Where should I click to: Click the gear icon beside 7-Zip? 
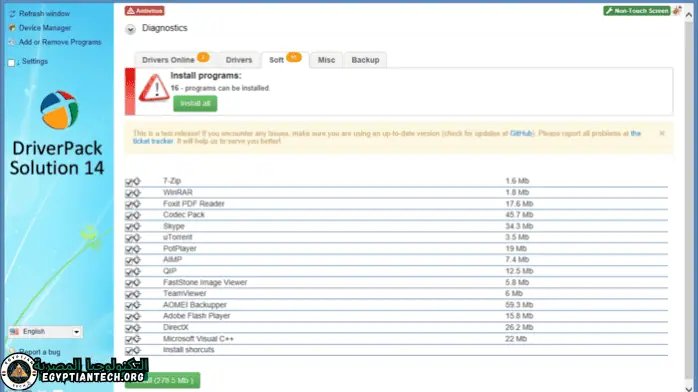click(x=137, y=181)
